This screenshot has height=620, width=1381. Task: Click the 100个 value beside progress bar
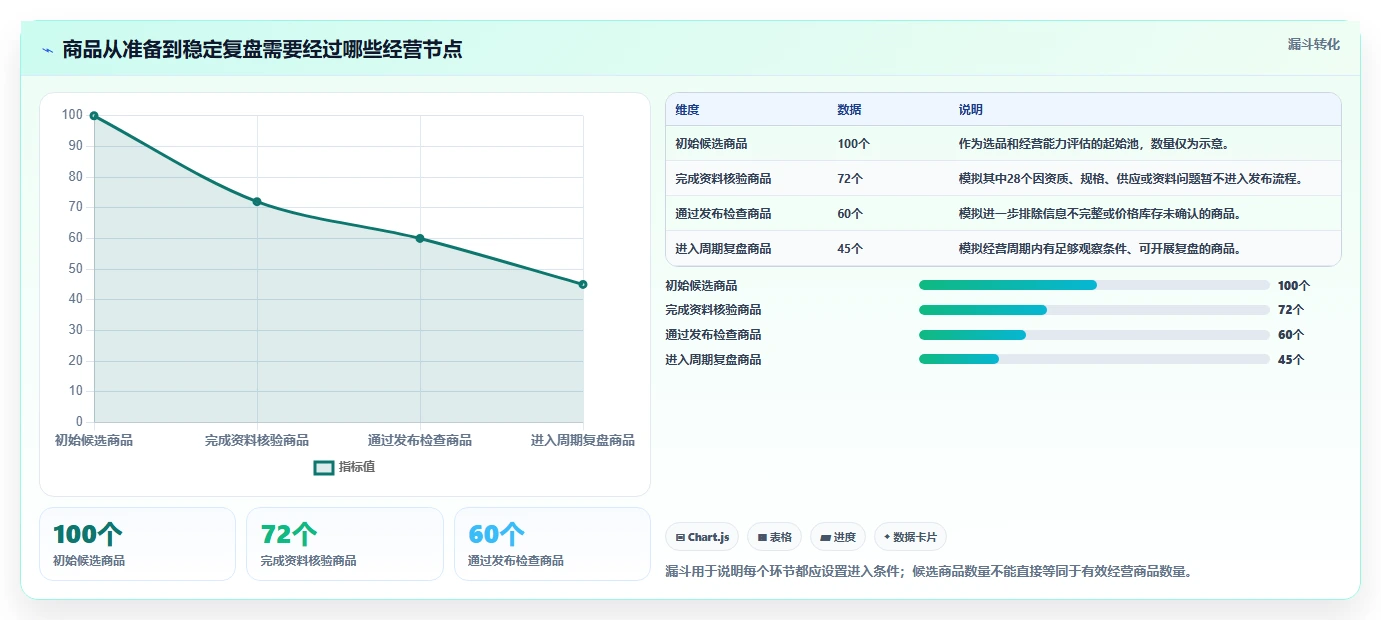[1294, 286]
